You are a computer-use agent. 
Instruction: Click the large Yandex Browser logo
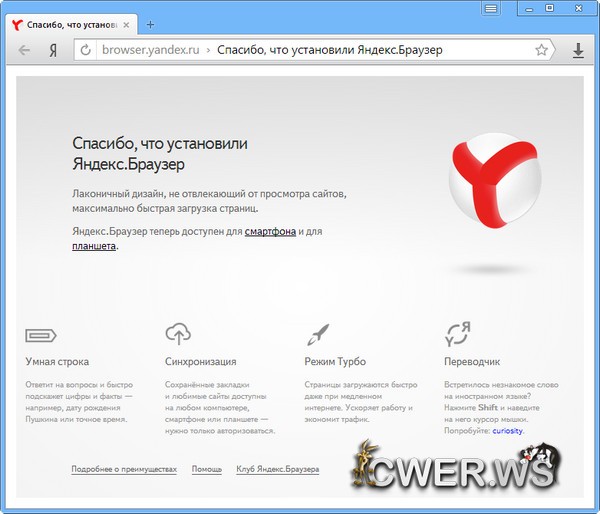click(495, 181)
